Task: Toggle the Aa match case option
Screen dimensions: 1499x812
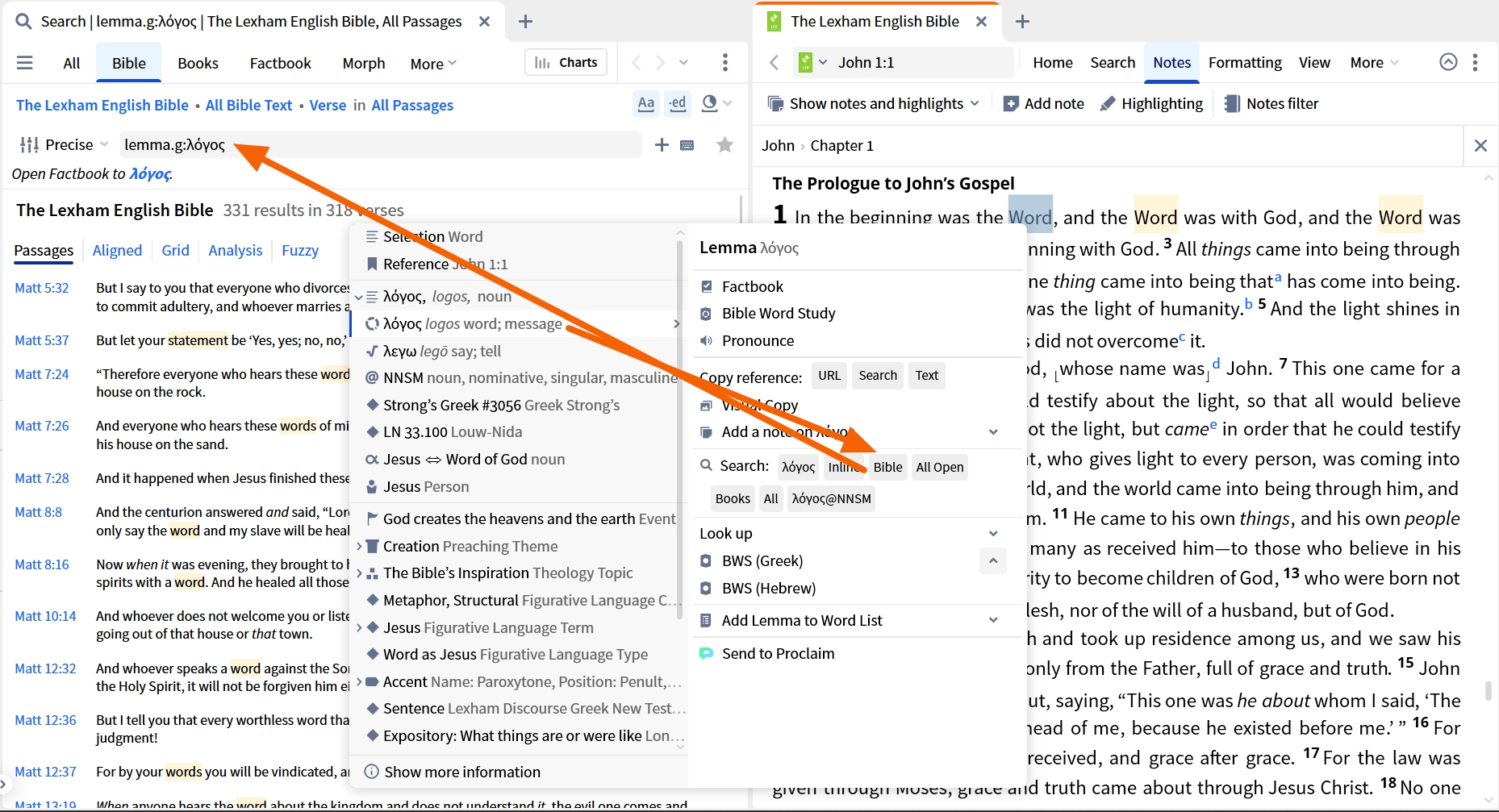Action: 646,104
